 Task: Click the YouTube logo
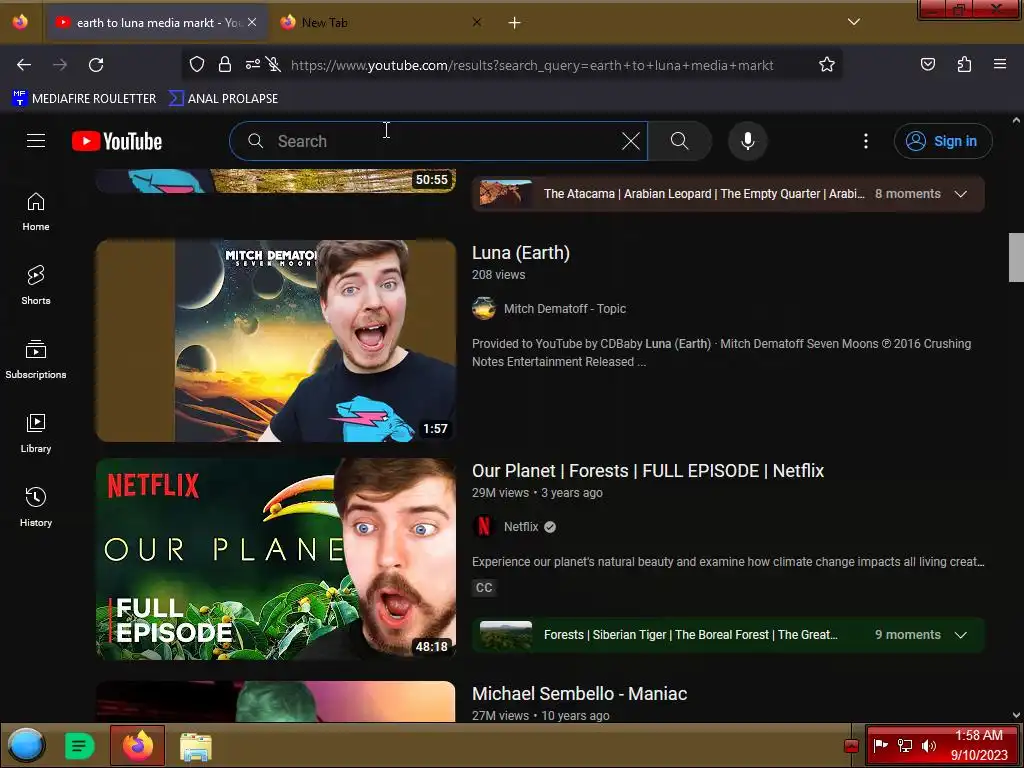(x=117, y=141)
